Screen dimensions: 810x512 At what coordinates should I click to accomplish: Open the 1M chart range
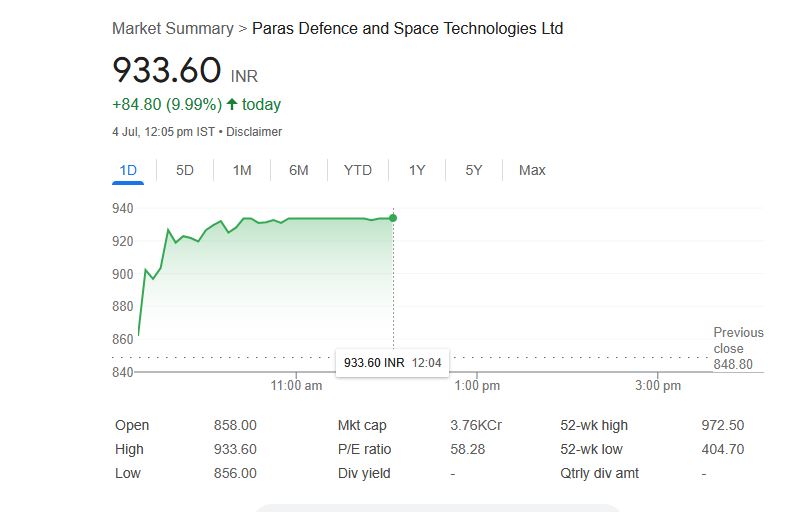click(242, 170)
